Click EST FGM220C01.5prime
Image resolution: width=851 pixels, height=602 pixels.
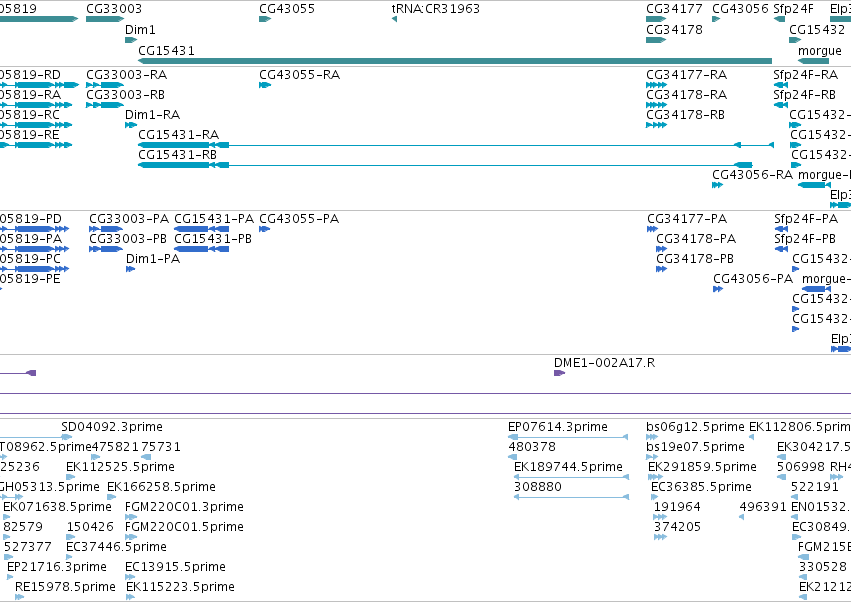point(185,527)
